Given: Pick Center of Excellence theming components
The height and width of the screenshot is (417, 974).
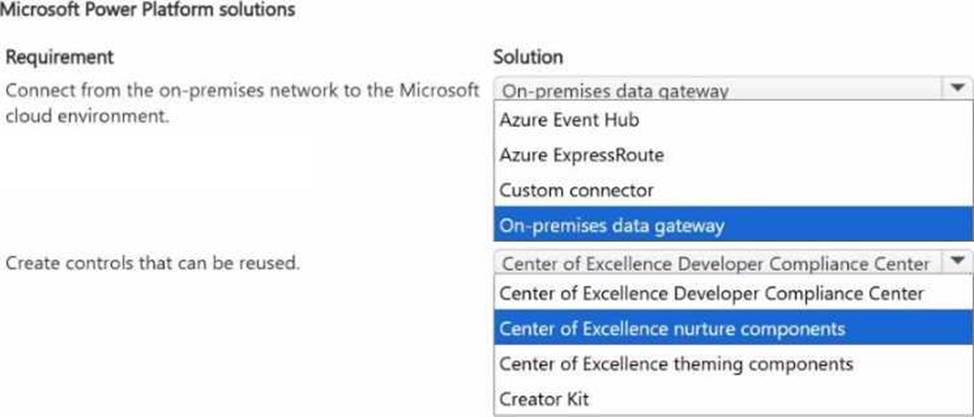Looking at the screenshot, I should click(x=675, y=363).
